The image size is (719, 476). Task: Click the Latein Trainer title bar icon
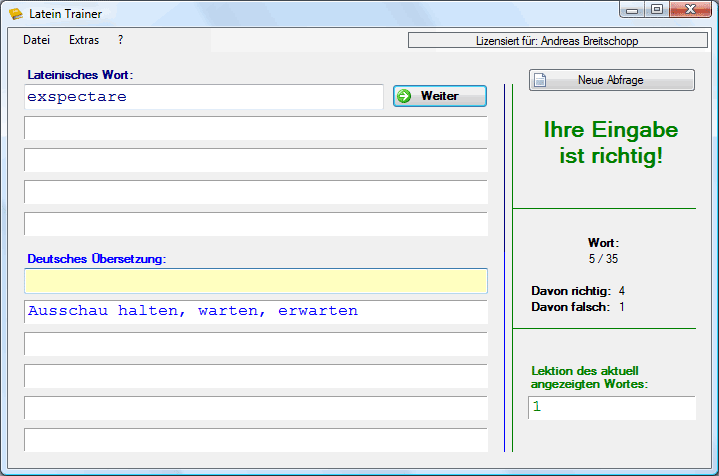click(x=16, y=14)
